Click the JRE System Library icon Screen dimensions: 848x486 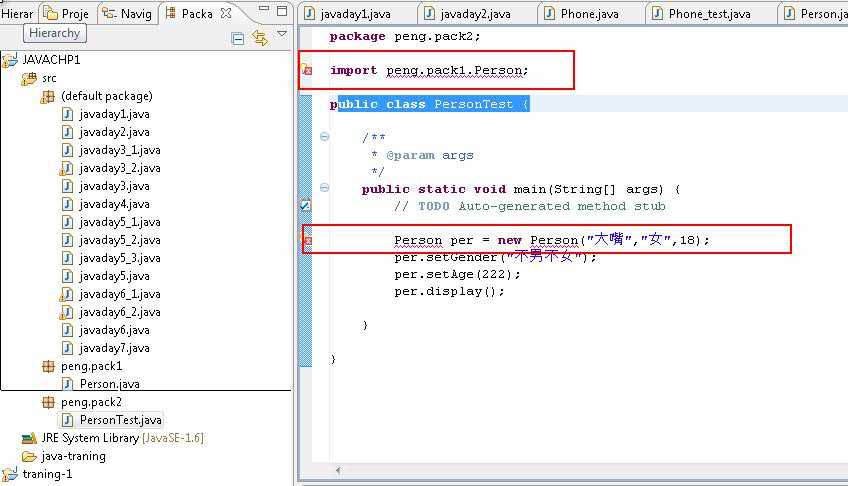pyautogui.click(x=29, y=438)
